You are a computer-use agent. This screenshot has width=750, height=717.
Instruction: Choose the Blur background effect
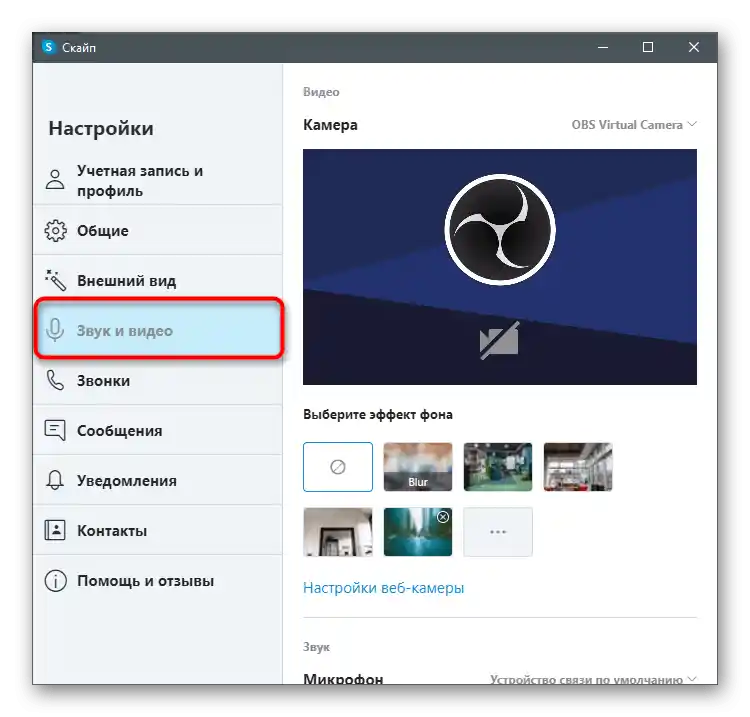click(418, 467)
